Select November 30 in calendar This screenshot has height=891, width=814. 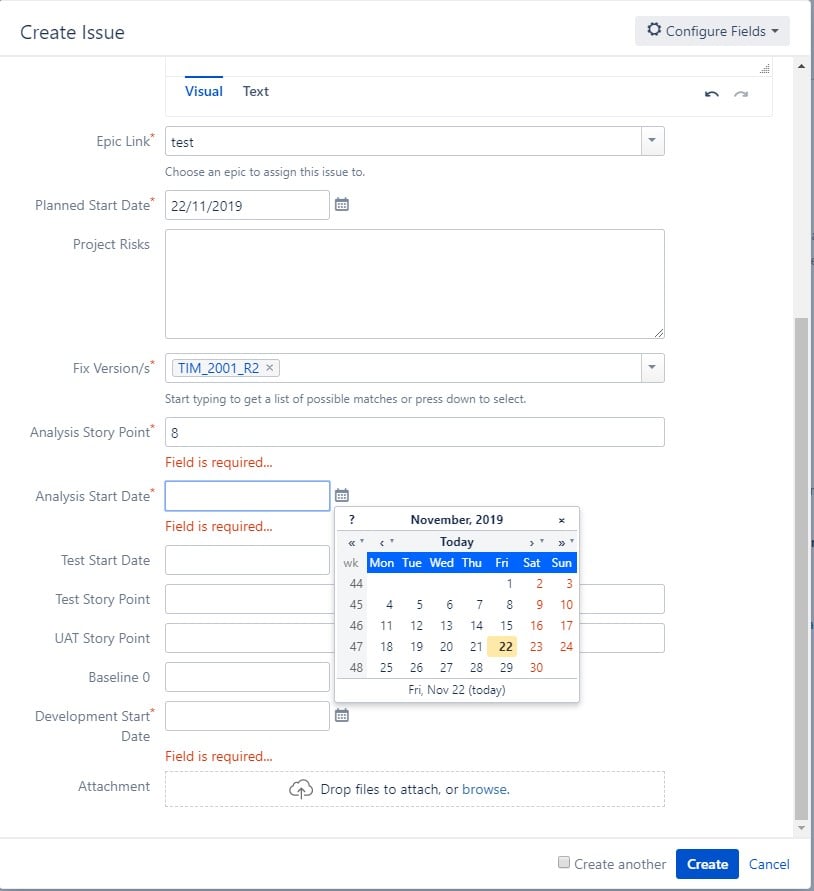click(536, 668)
